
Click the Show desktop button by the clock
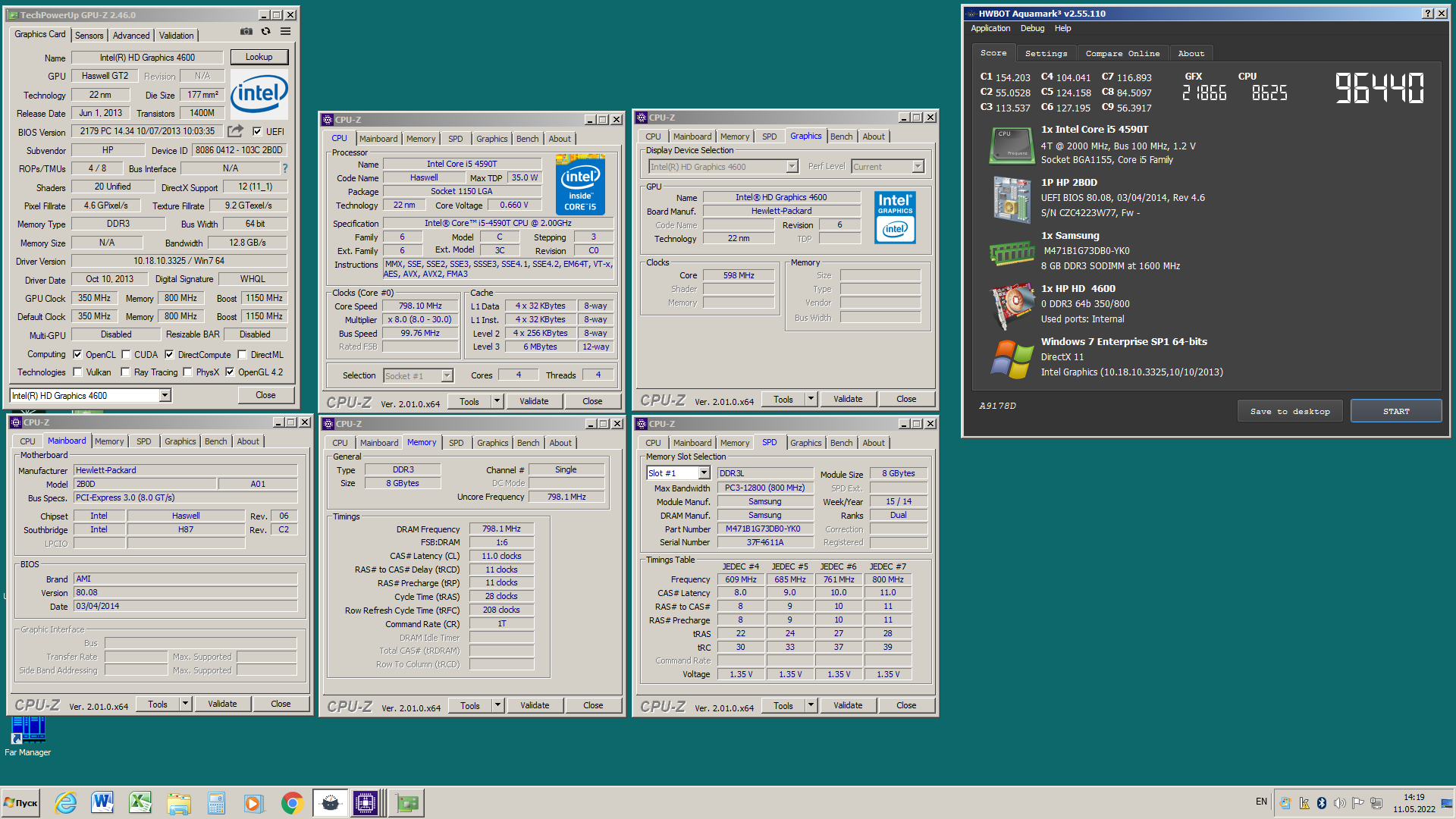pos(1448,803)
